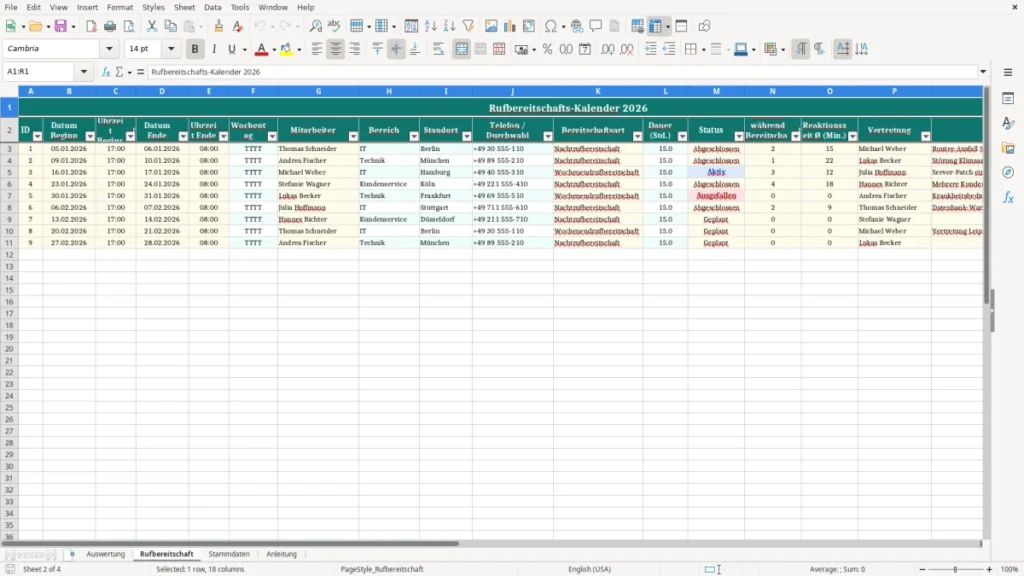1024x576 pixels.
Task: Click the Insert Comment icon
Action: coord(596,26)
